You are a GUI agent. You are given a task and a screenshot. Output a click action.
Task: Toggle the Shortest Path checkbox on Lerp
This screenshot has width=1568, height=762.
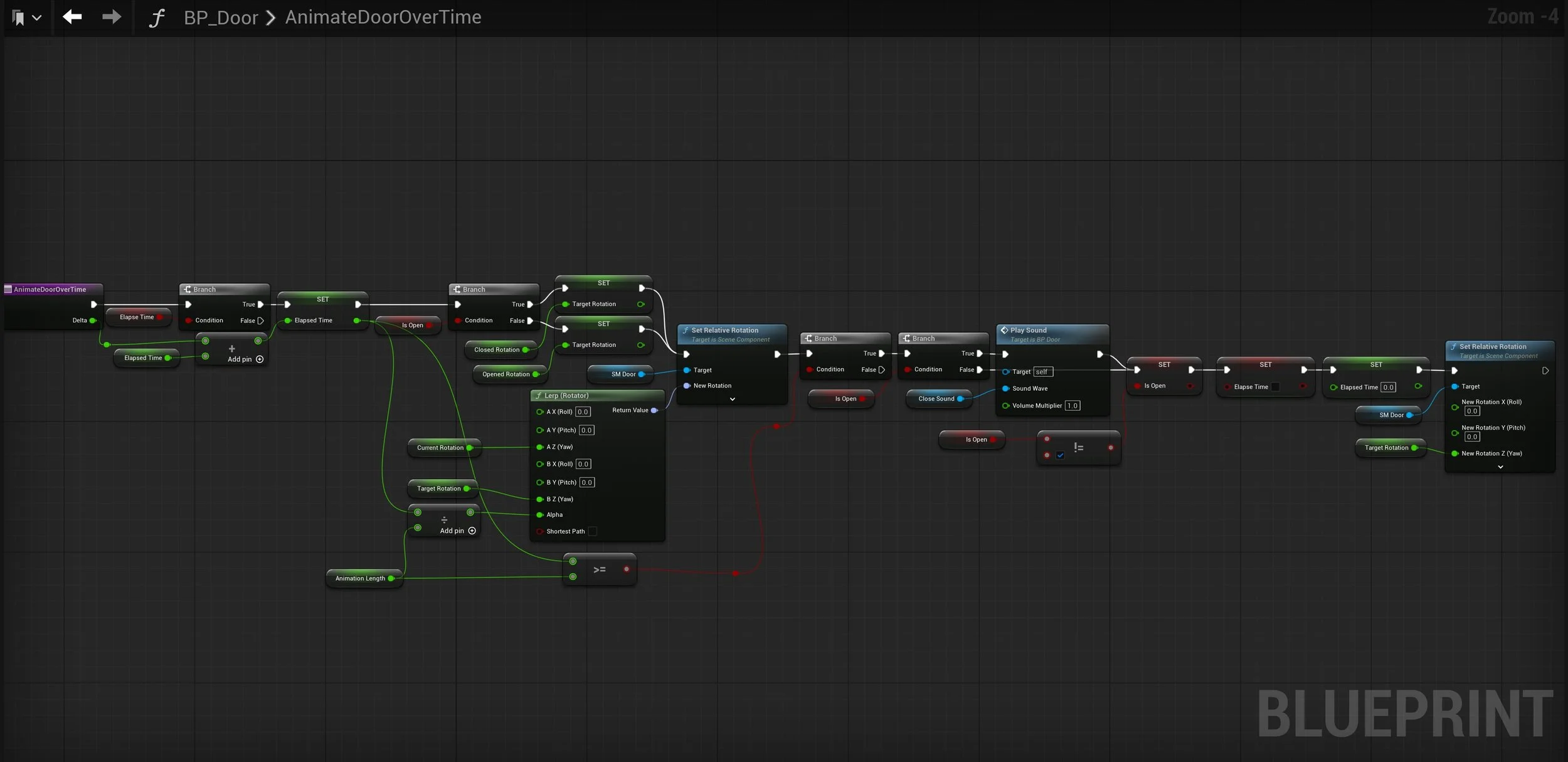592,531
